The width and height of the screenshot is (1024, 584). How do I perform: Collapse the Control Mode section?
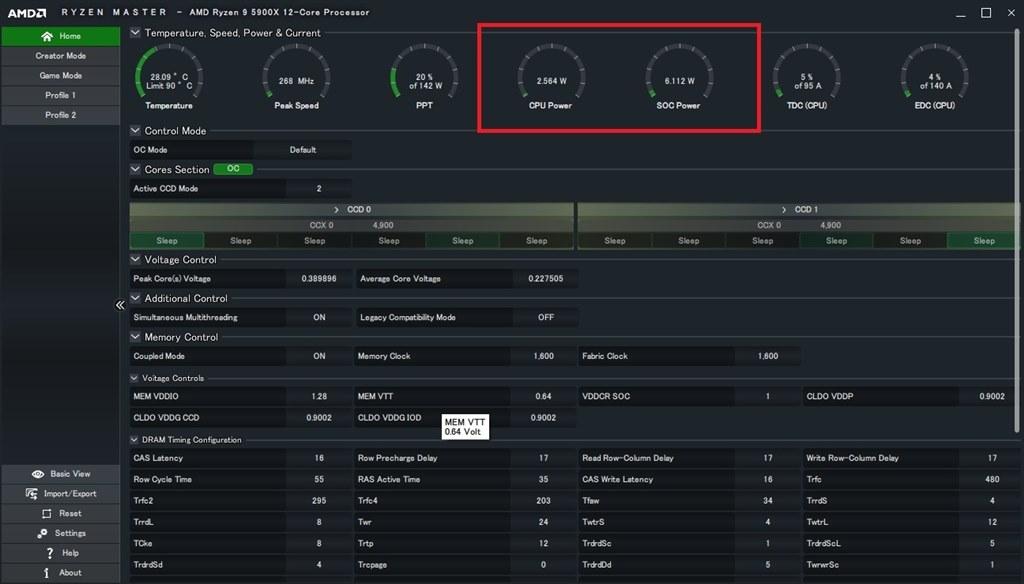coord(135,131)
